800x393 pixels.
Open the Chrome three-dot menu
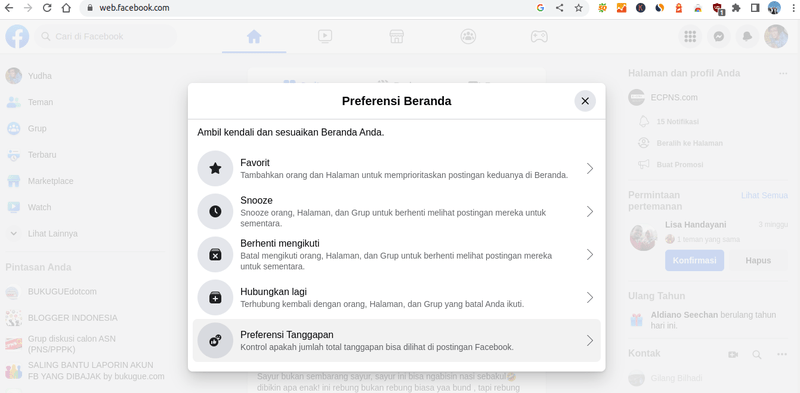pos(793,8)
